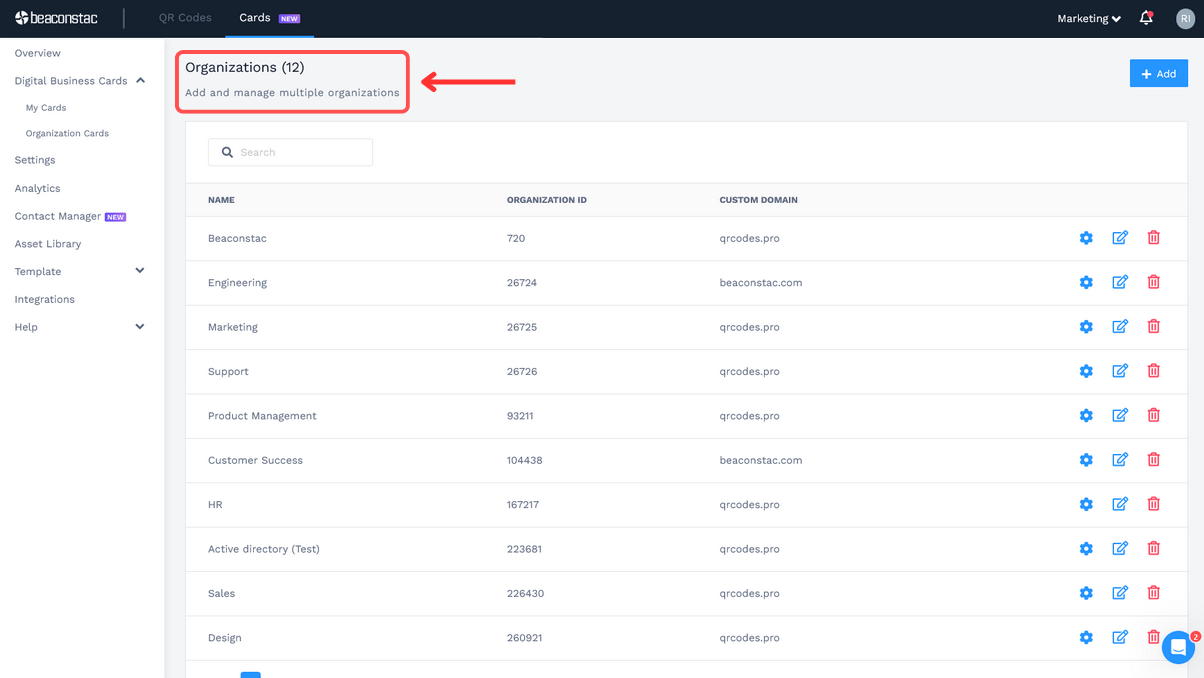
Task: Open Integrations in sidebar
Action: [x=44, y=299]
